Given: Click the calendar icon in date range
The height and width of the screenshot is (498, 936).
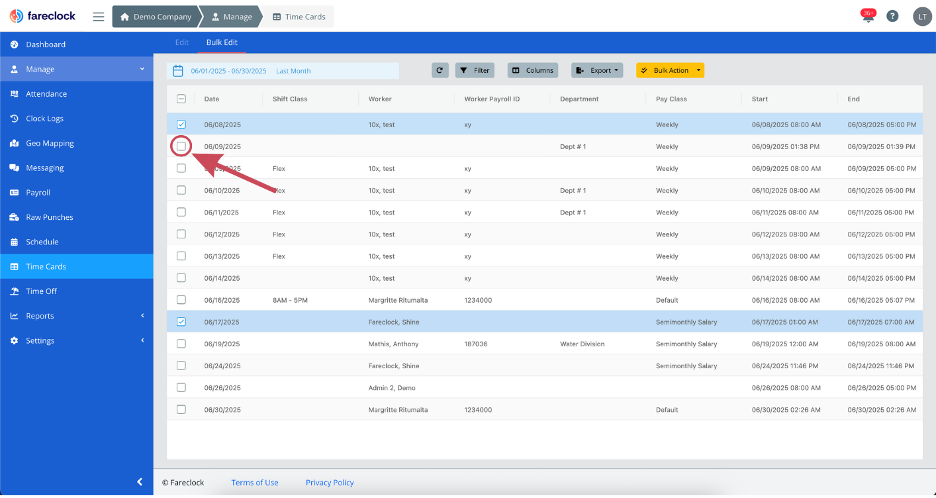Looking at the screenshot, I should click(177, 70).
